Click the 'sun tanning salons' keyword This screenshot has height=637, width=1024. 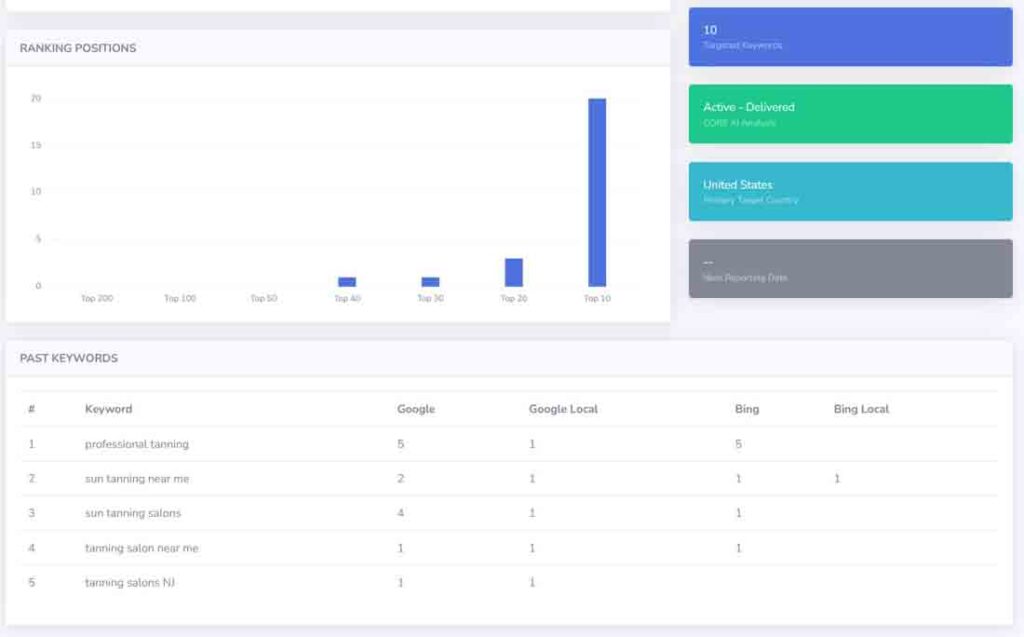click(133, 513)
